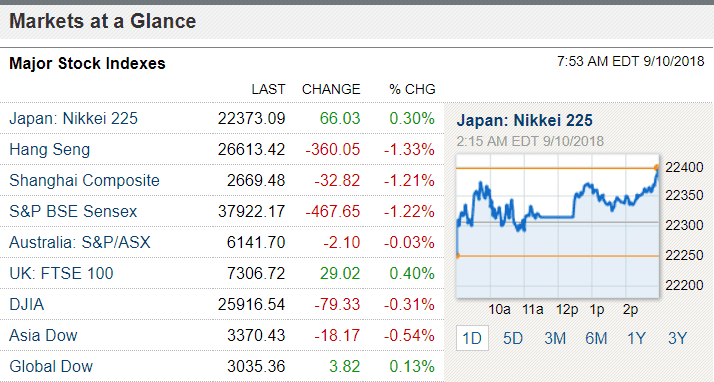Screen dimensions: 714x382
Task: Open the Asia Dow index link
Action: [43, 335]
